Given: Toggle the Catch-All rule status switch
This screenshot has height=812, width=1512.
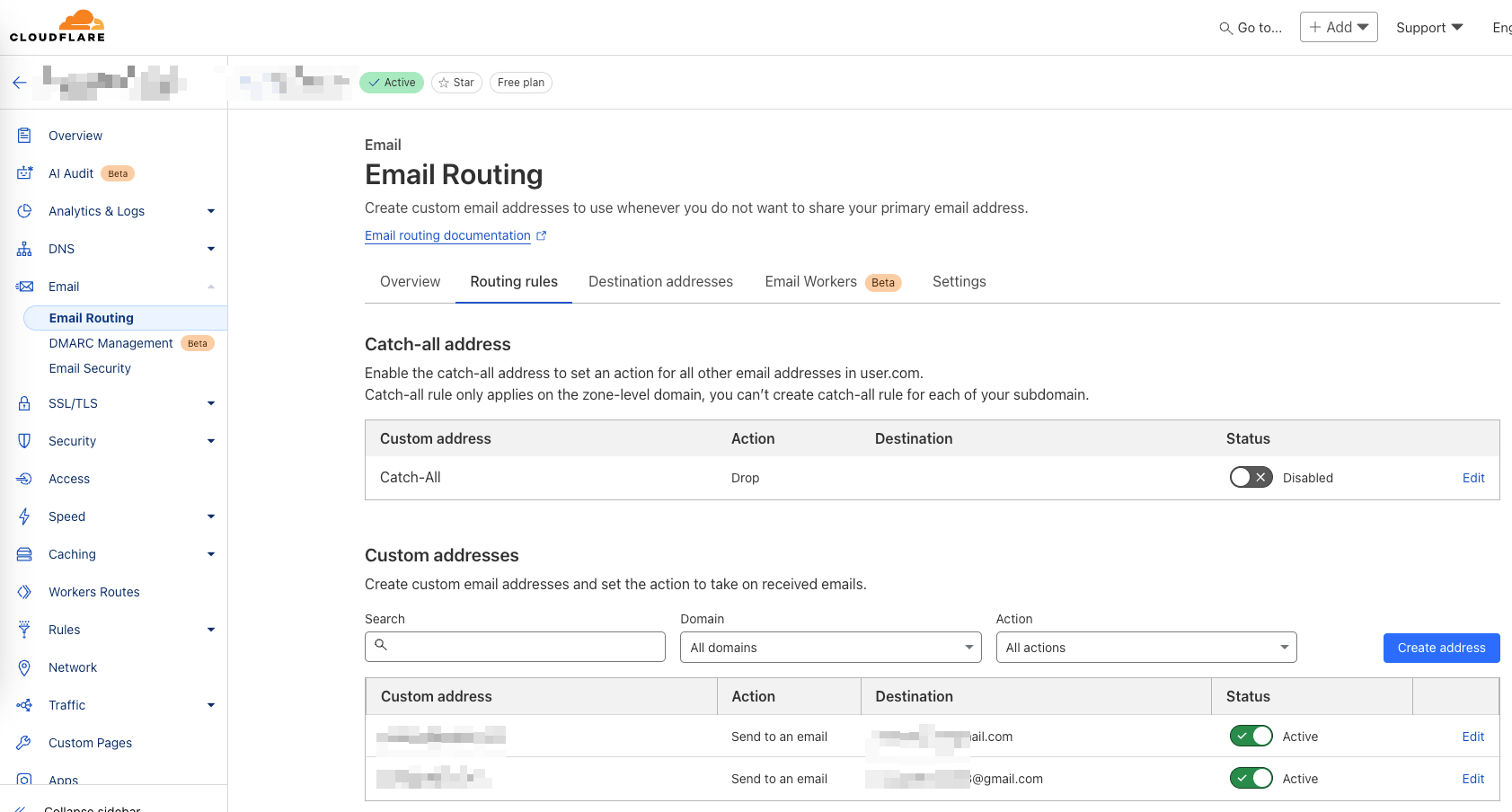Looking at the screenshot, I should tap(1251, 478).
